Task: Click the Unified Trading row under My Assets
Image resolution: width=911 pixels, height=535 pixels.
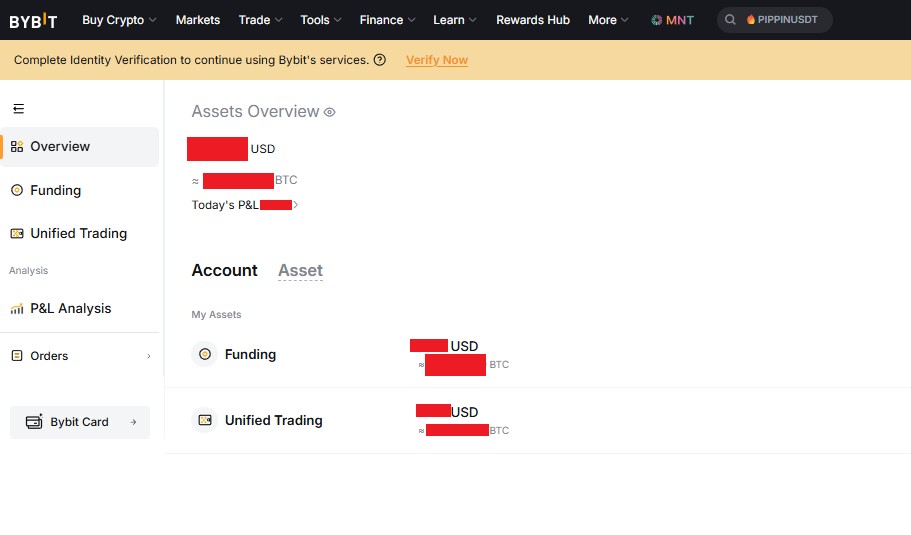Action: tap(537, 420)
